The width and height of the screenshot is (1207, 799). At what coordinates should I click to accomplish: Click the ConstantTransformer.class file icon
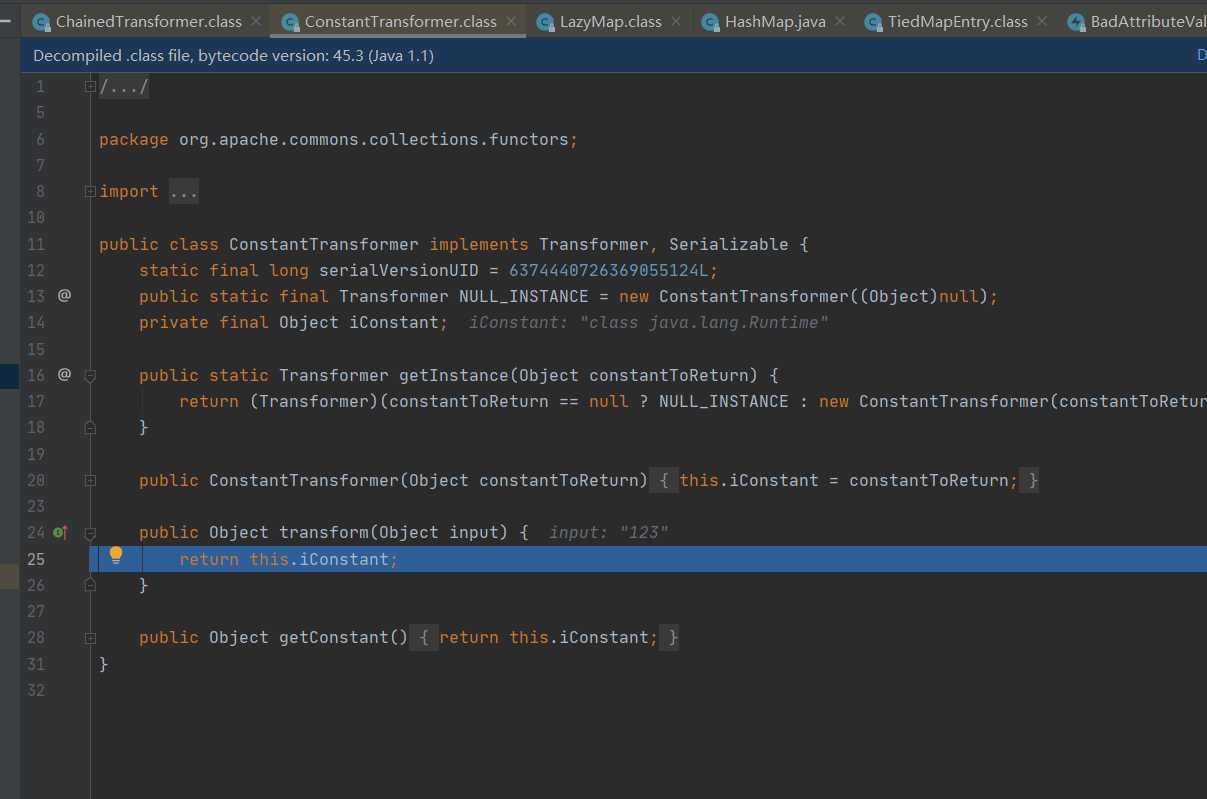click(291, 22)
